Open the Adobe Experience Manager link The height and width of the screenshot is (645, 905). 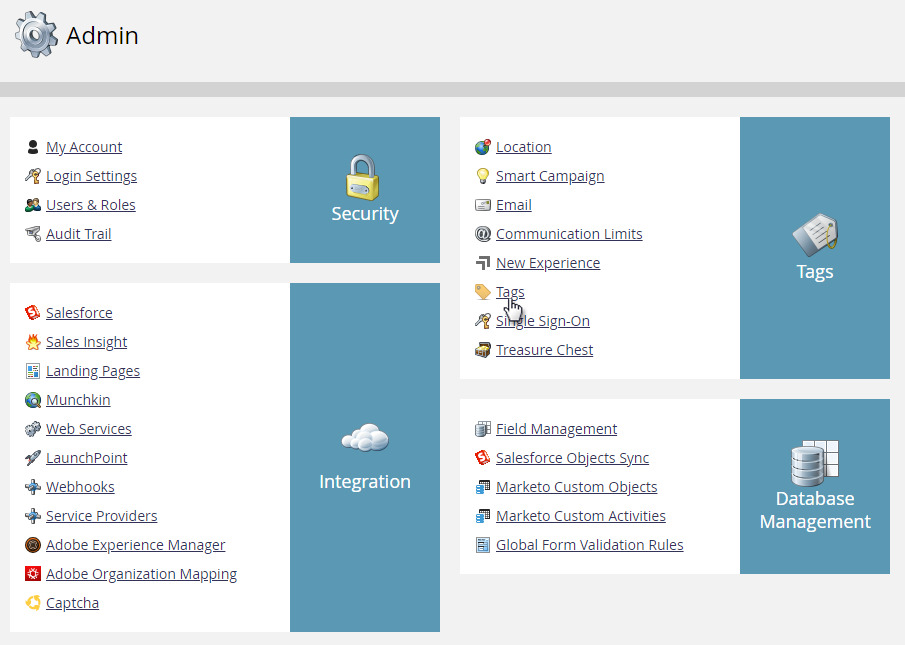(136, 545)
